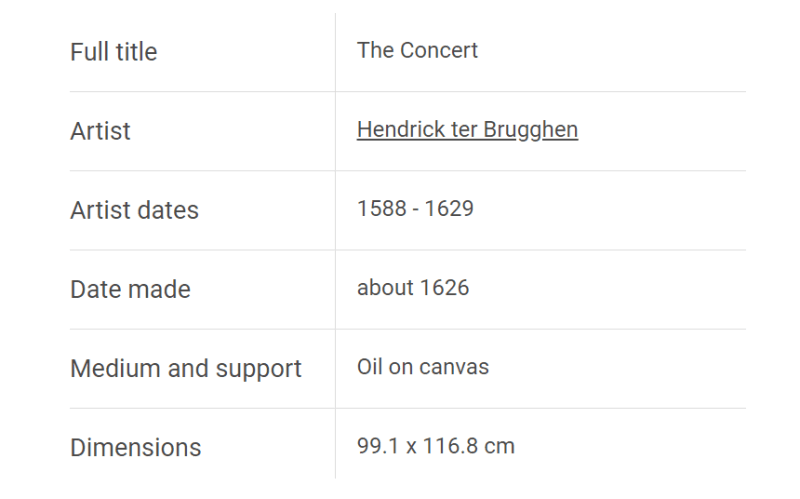Click the word "support" in the medium label
Image resolution: width=800 pixels, height=499 pixels.
258,369
